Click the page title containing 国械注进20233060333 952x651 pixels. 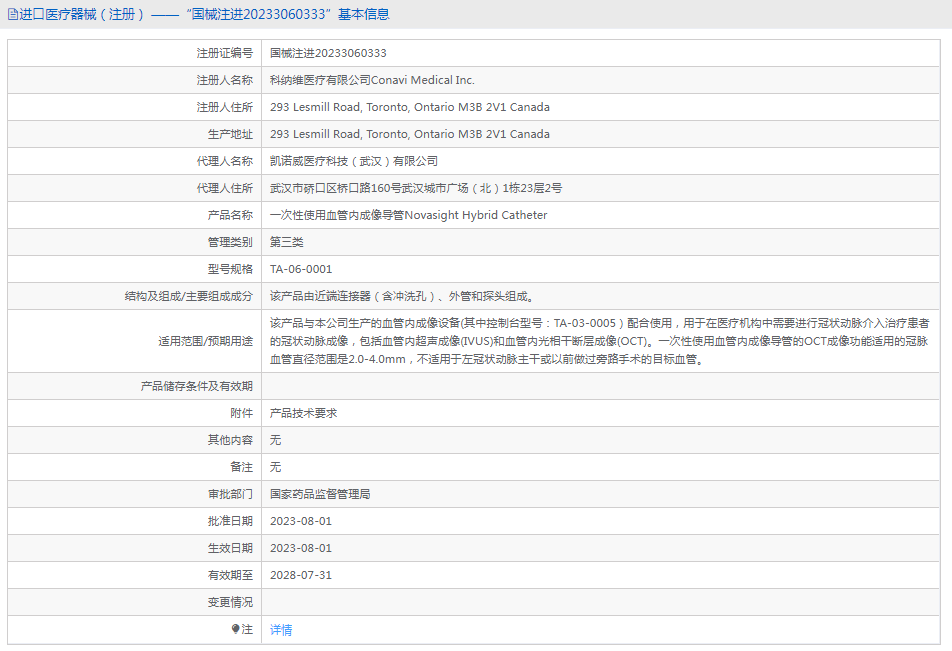(x=204, y=14)
